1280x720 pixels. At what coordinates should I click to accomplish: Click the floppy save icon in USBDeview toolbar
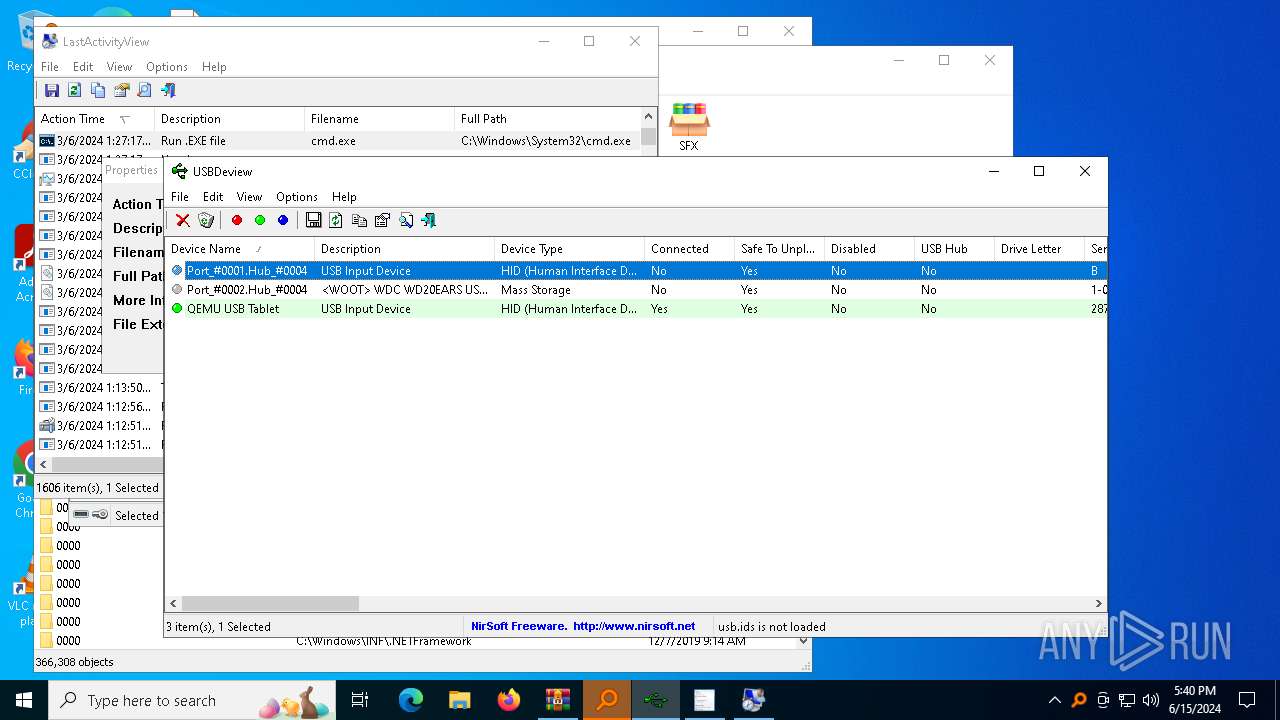pyautogui.click(x=313, y=220)
